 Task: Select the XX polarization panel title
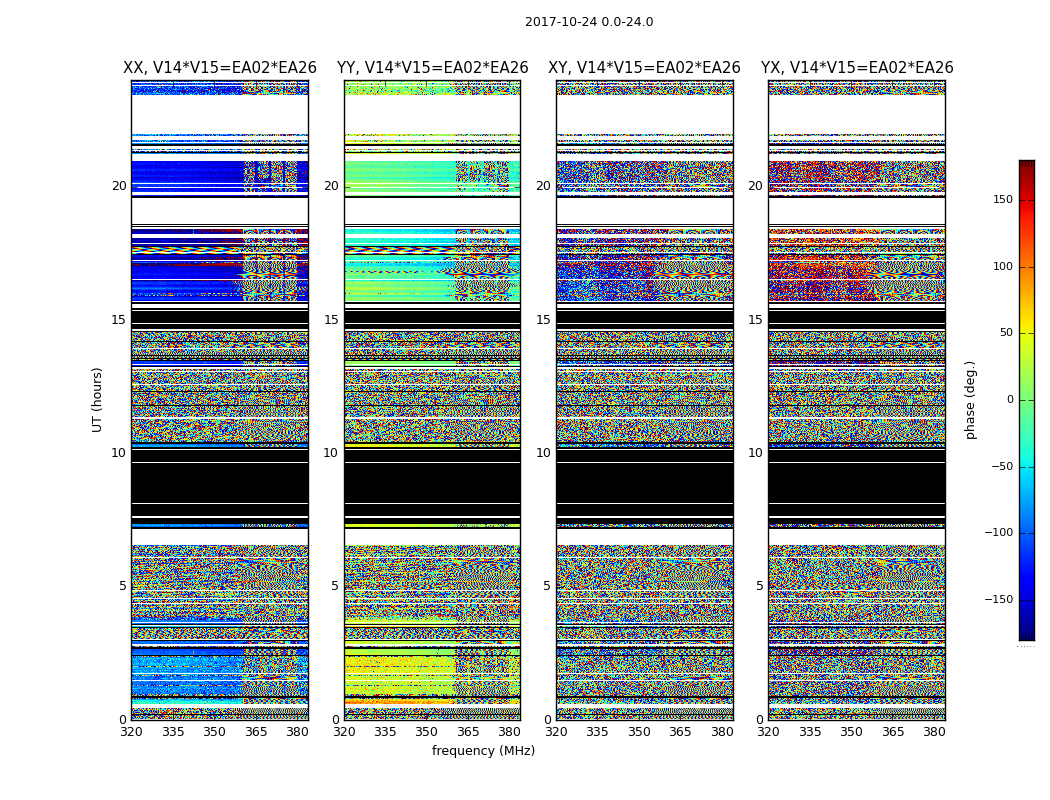[220, 68]
